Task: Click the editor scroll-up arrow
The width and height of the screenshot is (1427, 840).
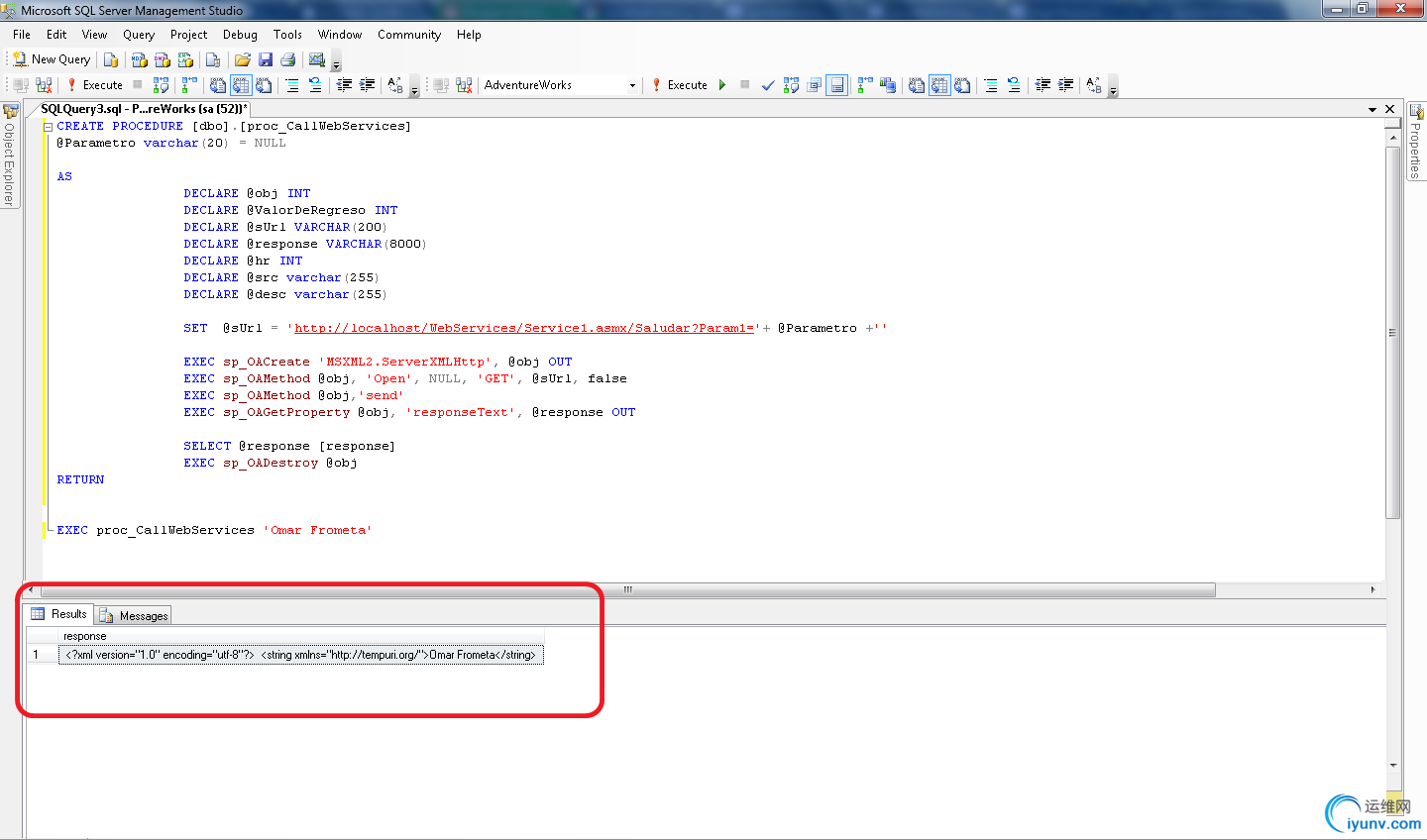Action: 1393,139
